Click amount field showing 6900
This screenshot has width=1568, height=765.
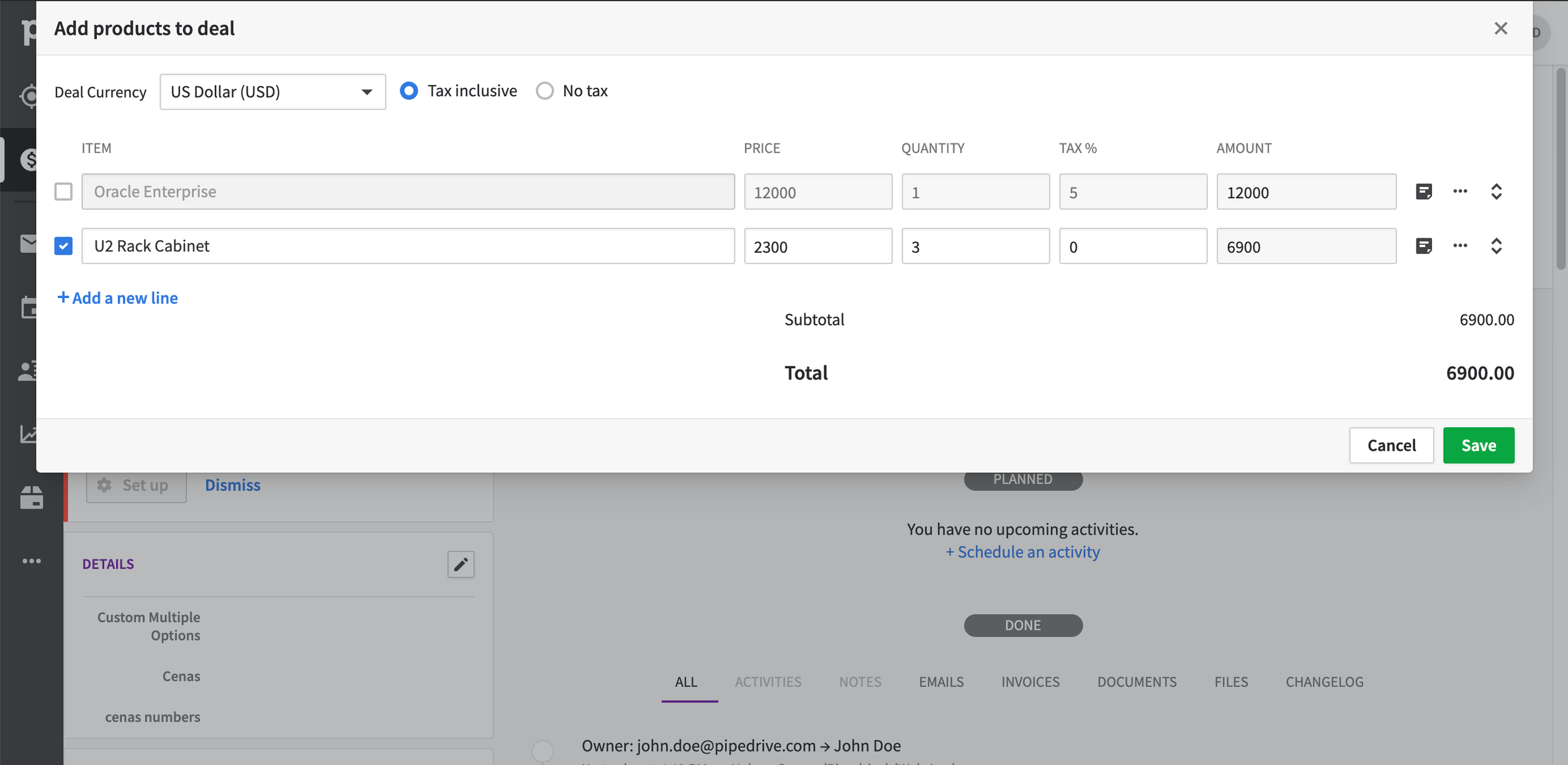tap(1306, 246)
